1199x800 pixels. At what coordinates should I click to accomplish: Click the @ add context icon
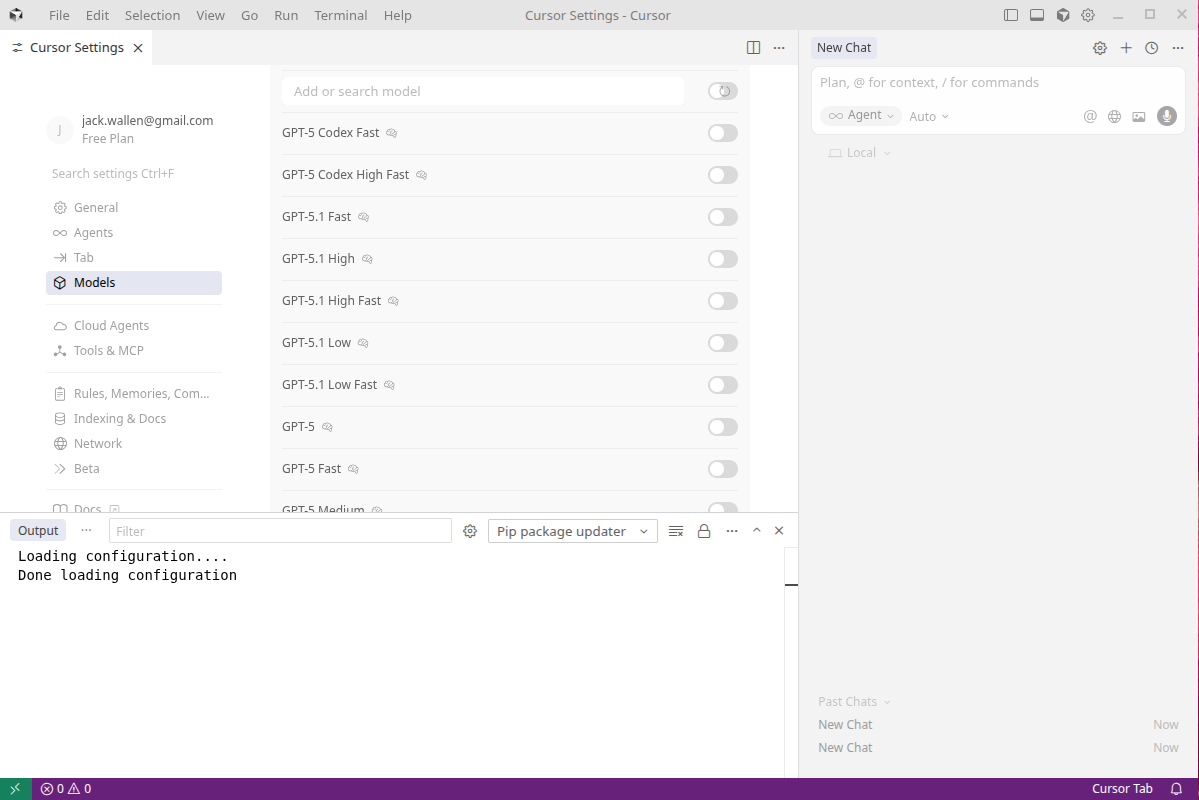(1090, 116)
